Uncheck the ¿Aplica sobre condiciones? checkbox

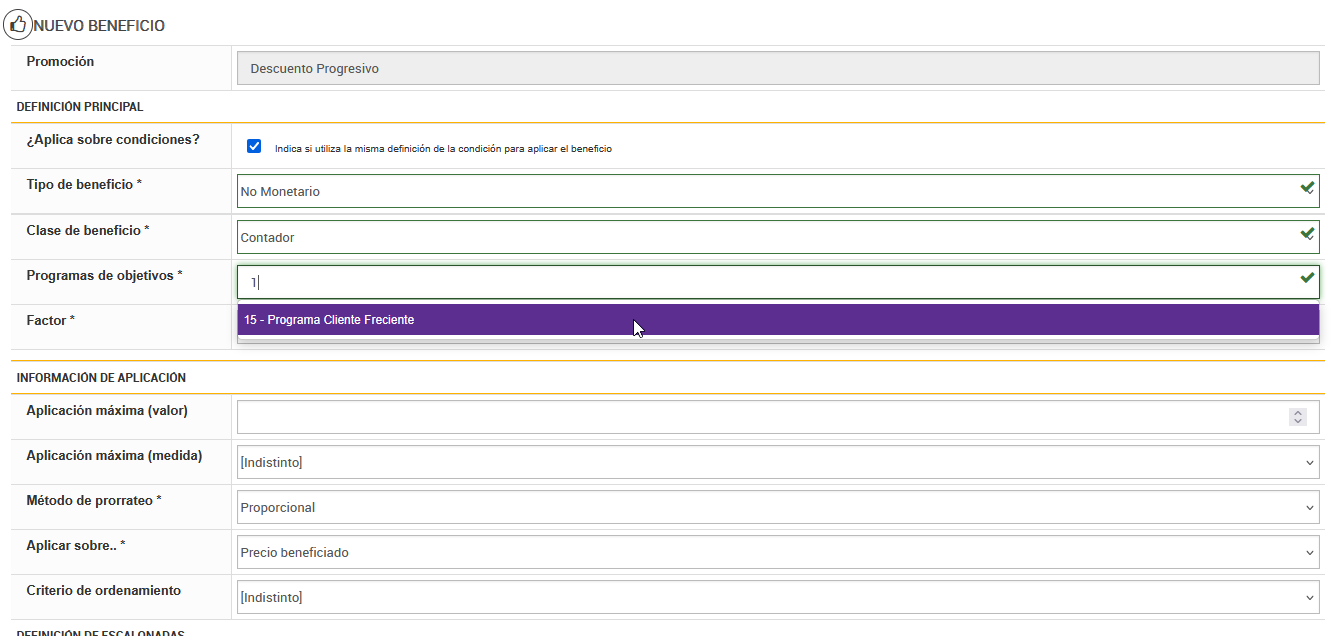[x=254, y=146]
